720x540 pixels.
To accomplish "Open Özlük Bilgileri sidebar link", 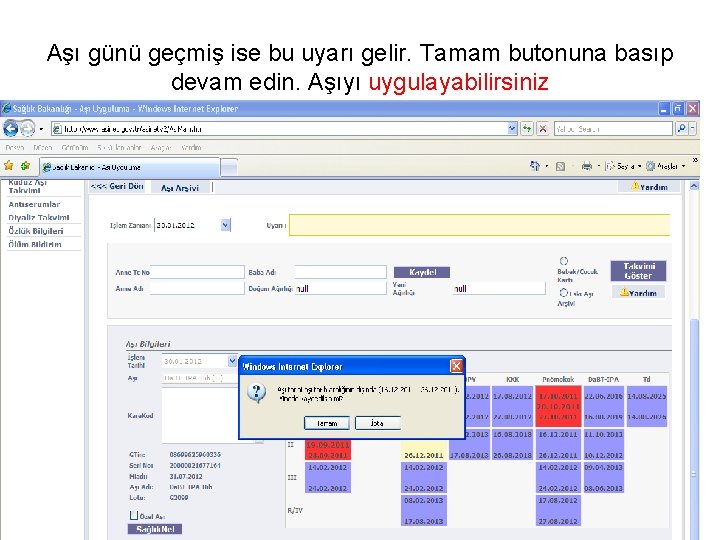I will click(x=36, y=231).
